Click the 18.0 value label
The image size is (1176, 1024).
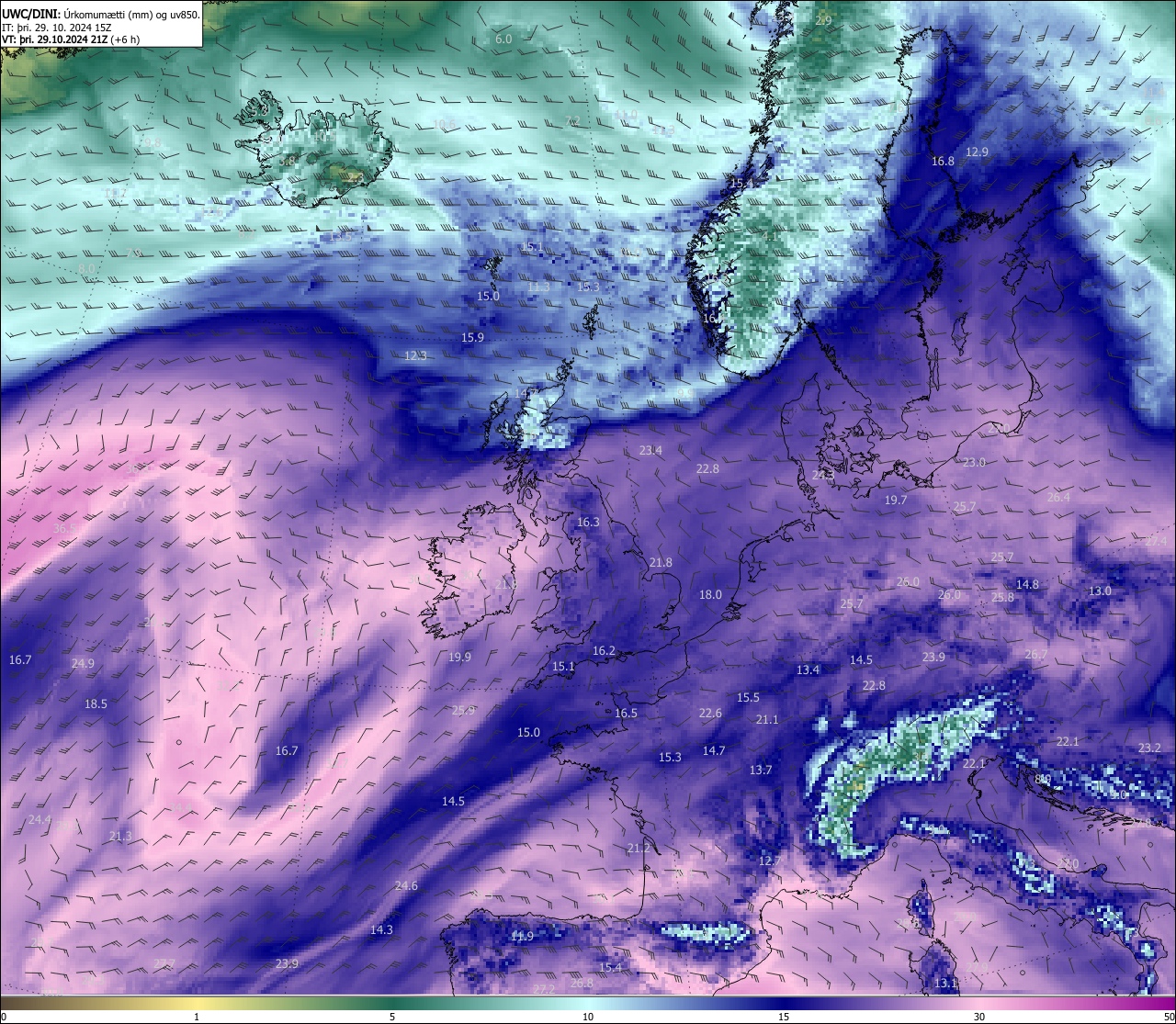pyautogui.click(x=710, y=594)
